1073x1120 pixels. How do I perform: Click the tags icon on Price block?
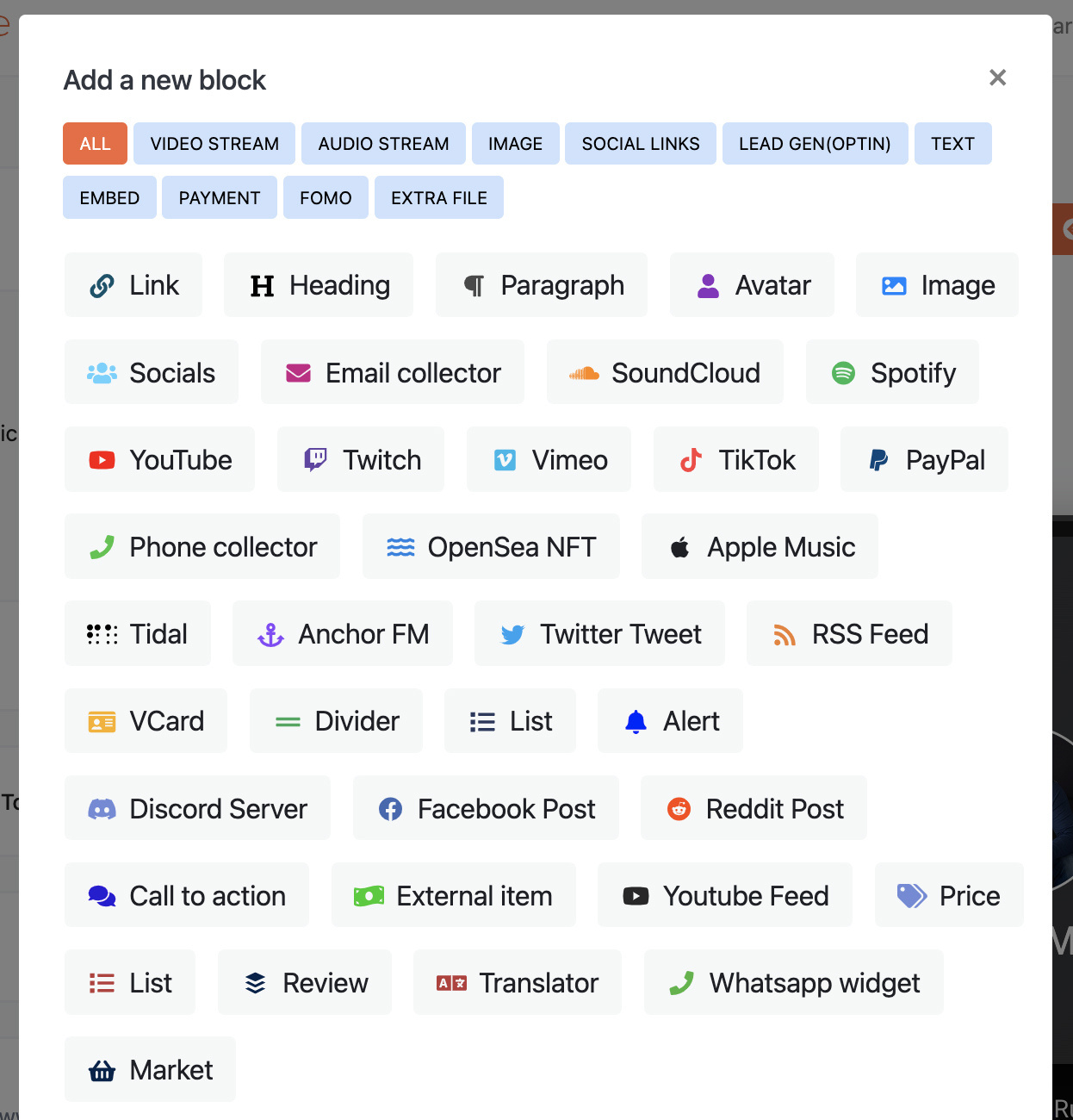tap(912, 896)
